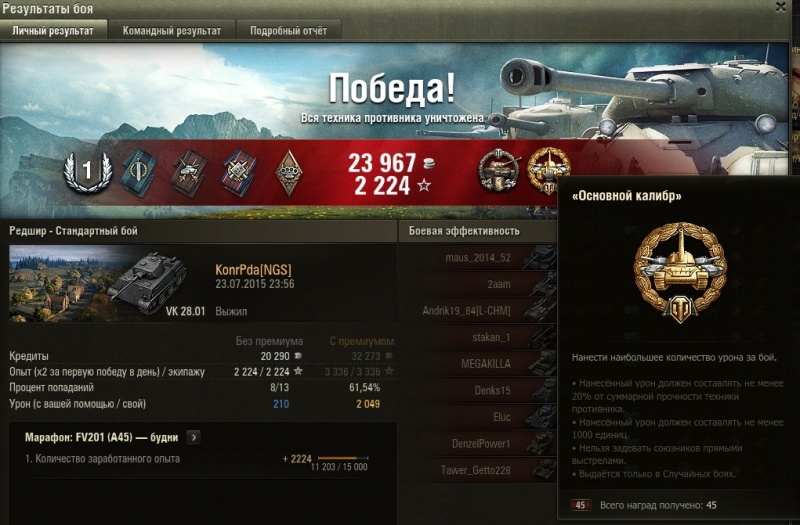The width and height of the screenshot is (800, 525).
Task: Click the gold Main Caliber badge in banner
Action: click(x=548, y=170)
